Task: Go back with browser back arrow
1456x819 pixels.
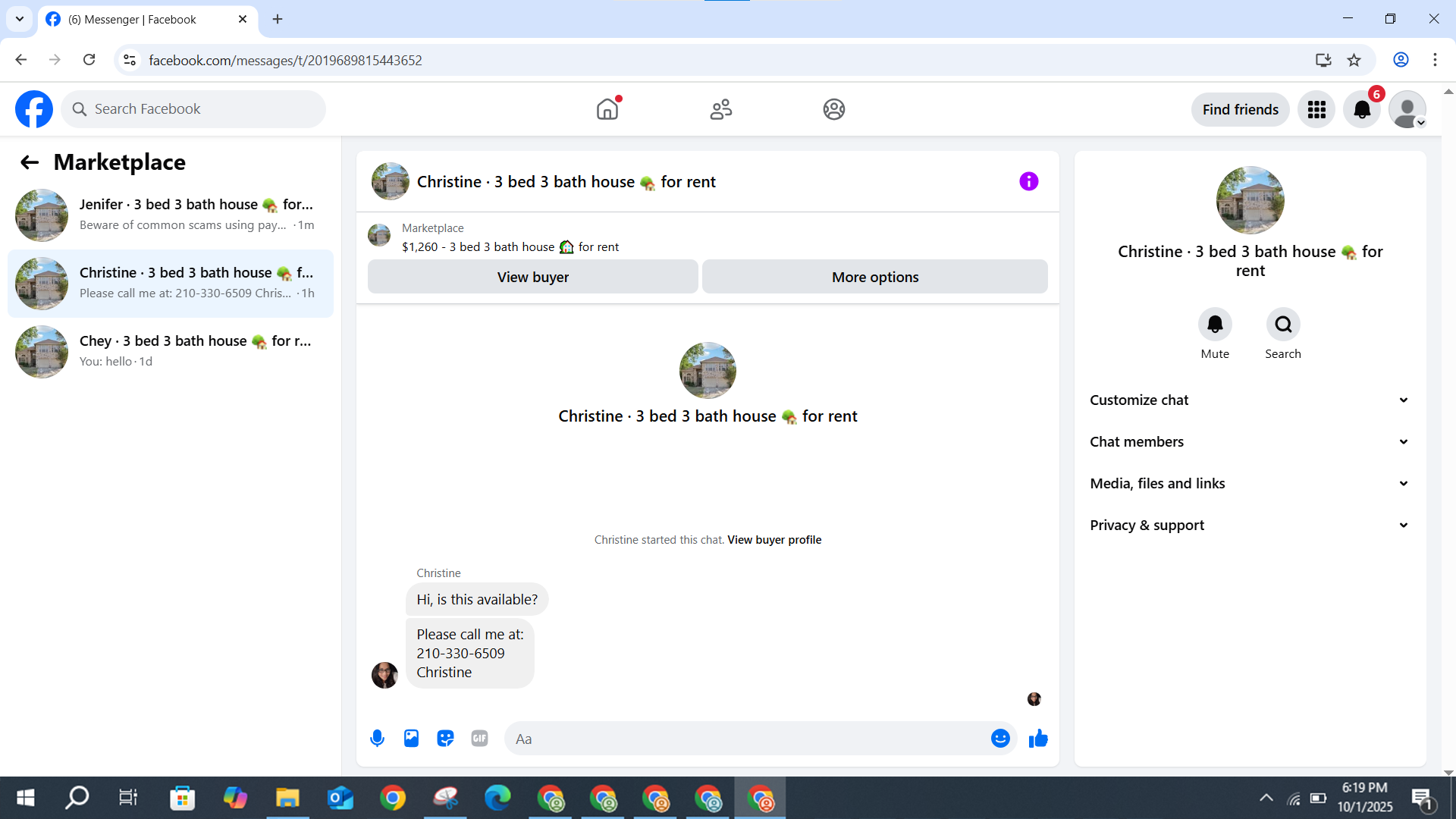Action: [x=21, y=60]
